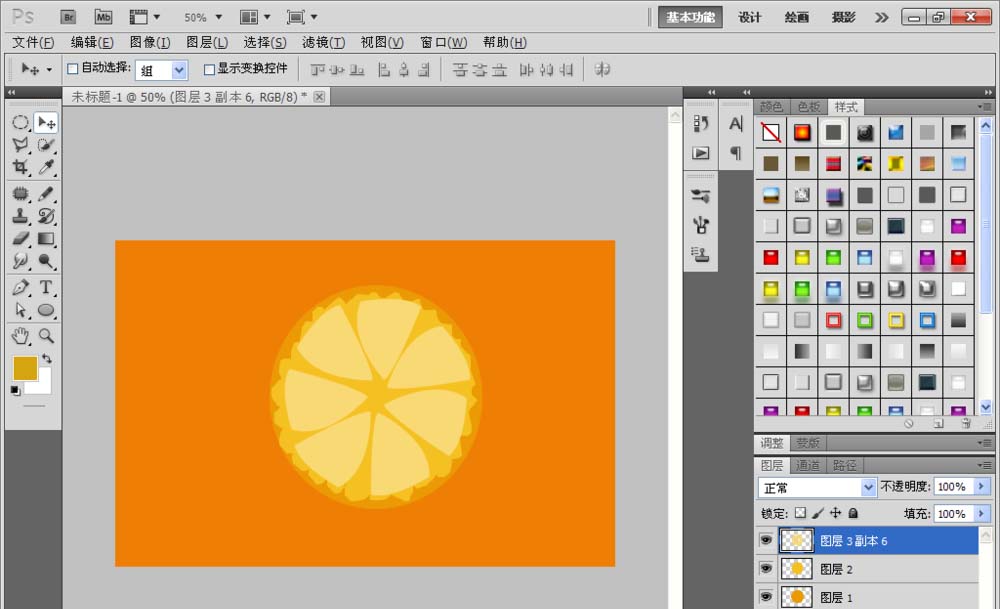Activate the horizontal Type tool
The image size is (1000, 609).
pyautogui.click(x=46, y=288)
